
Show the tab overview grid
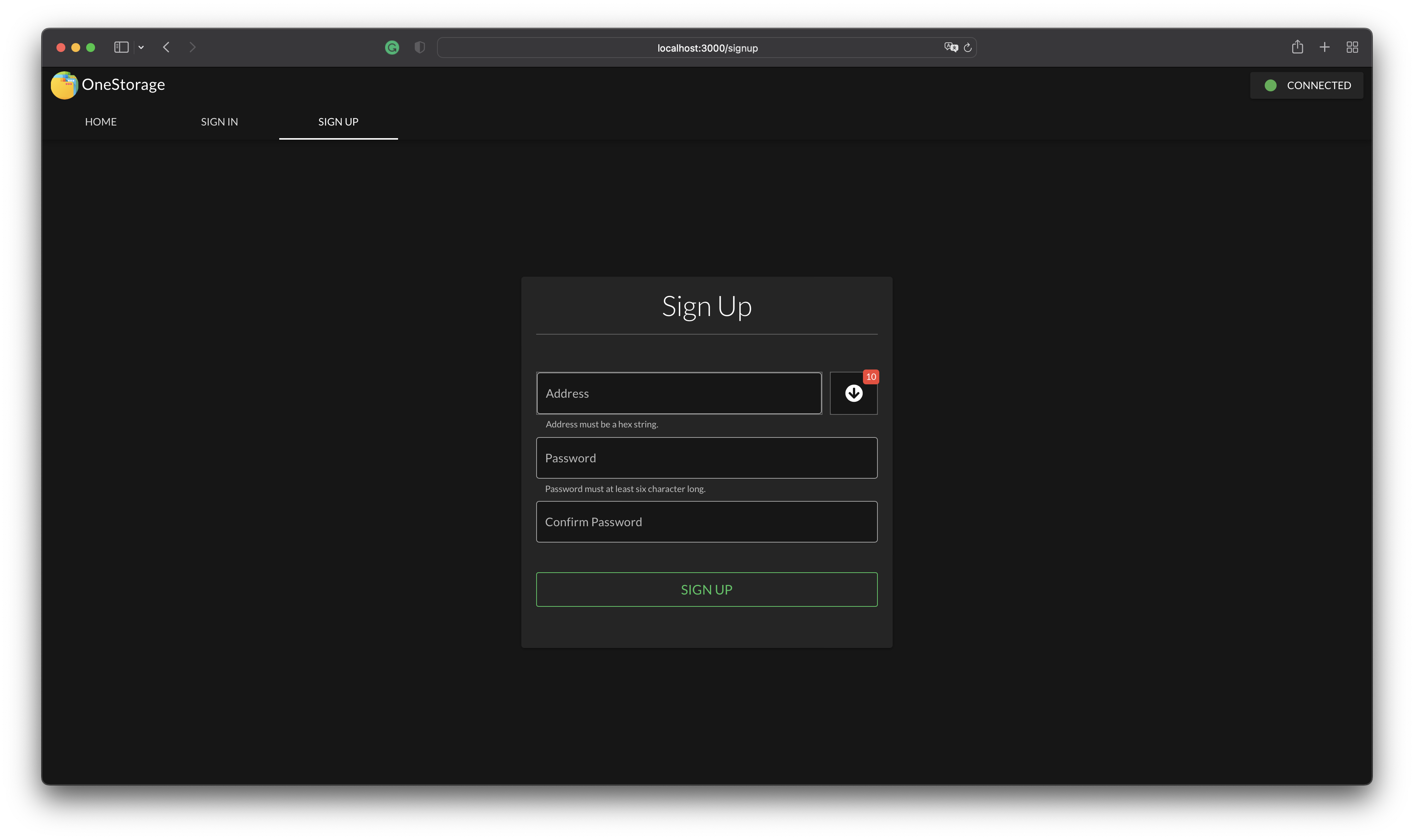1352,47
